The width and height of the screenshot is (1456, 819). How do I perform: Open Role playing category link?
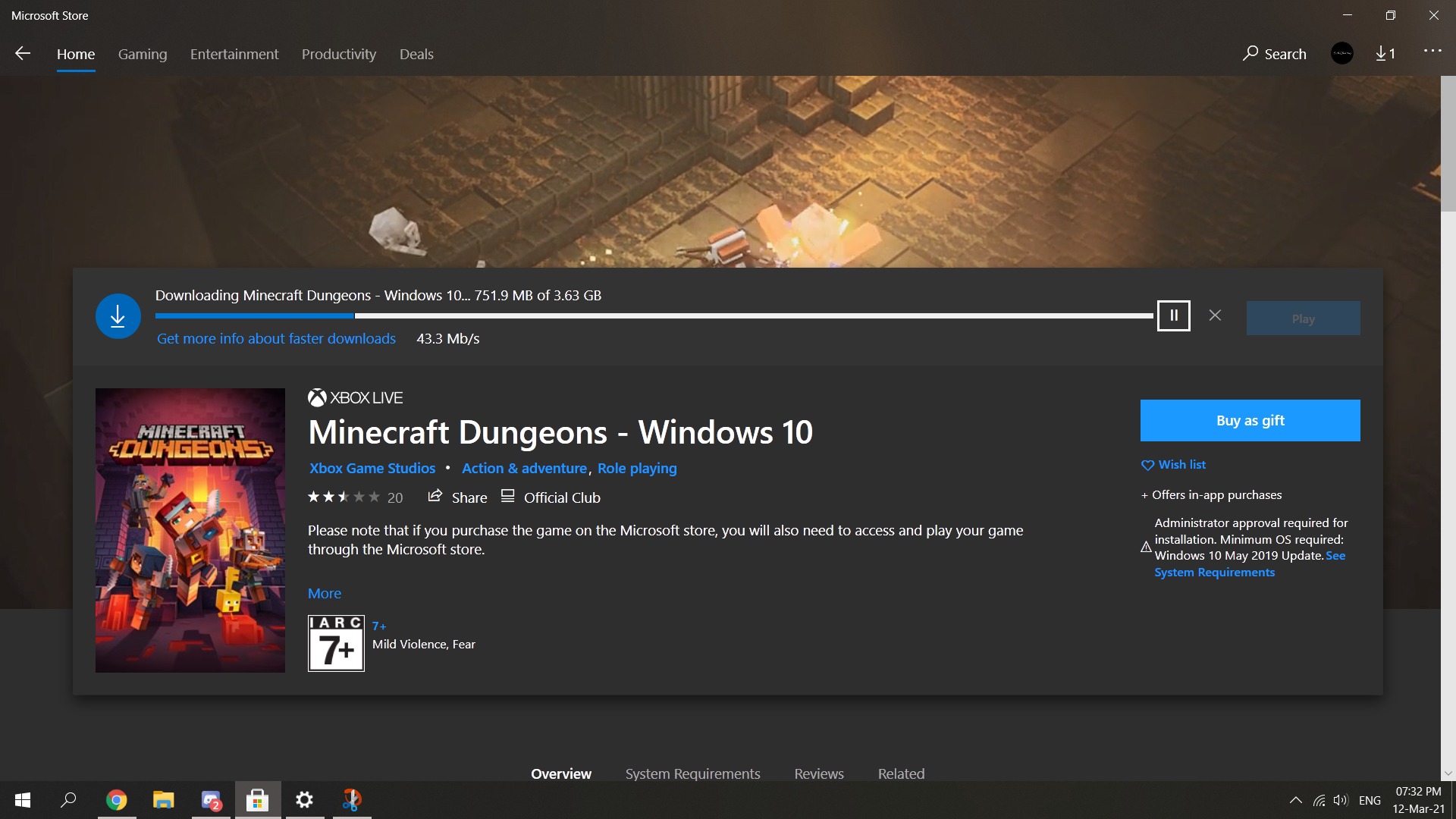(x=637, y=468)
